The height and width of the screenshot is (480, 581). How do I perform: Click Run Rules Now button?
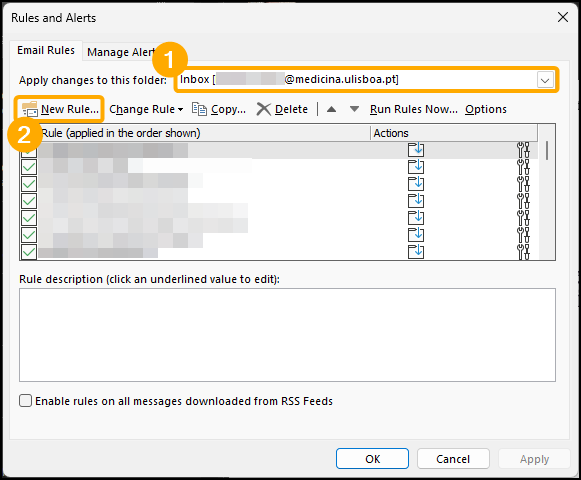[x=414, y=109]
